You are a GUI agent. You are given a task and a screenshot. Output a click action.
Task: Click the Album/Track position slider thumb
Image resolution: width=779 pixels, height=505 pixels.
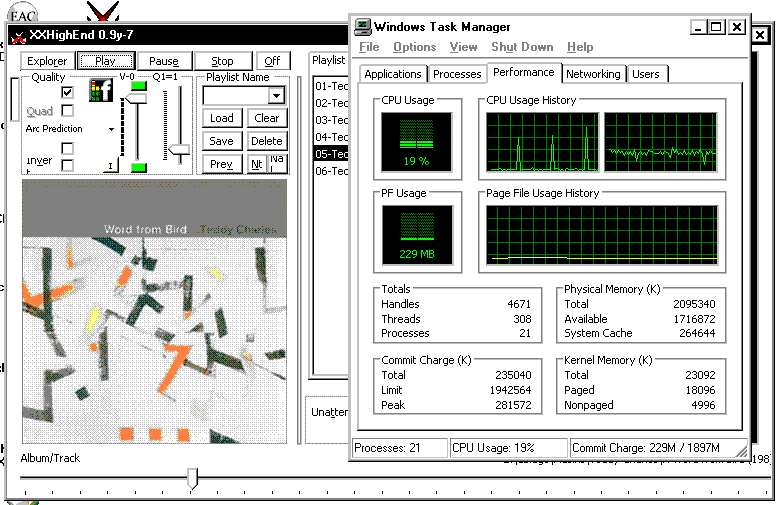coord(192,478)
